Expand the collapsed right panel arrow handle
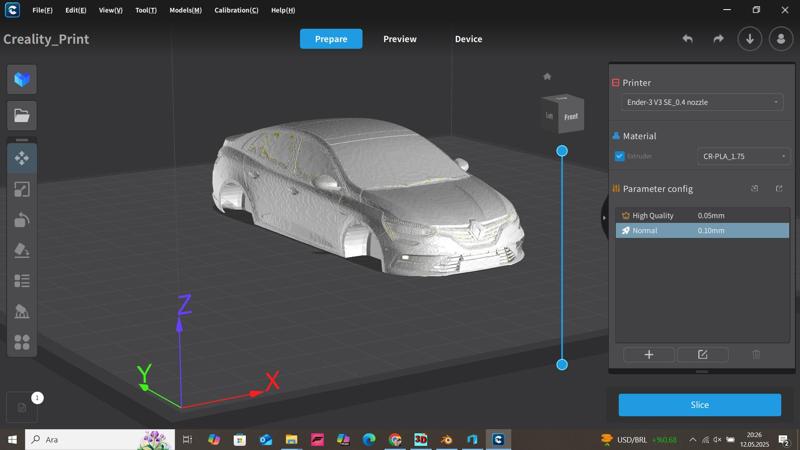The image size is (800, 450). tap(604, 217)
